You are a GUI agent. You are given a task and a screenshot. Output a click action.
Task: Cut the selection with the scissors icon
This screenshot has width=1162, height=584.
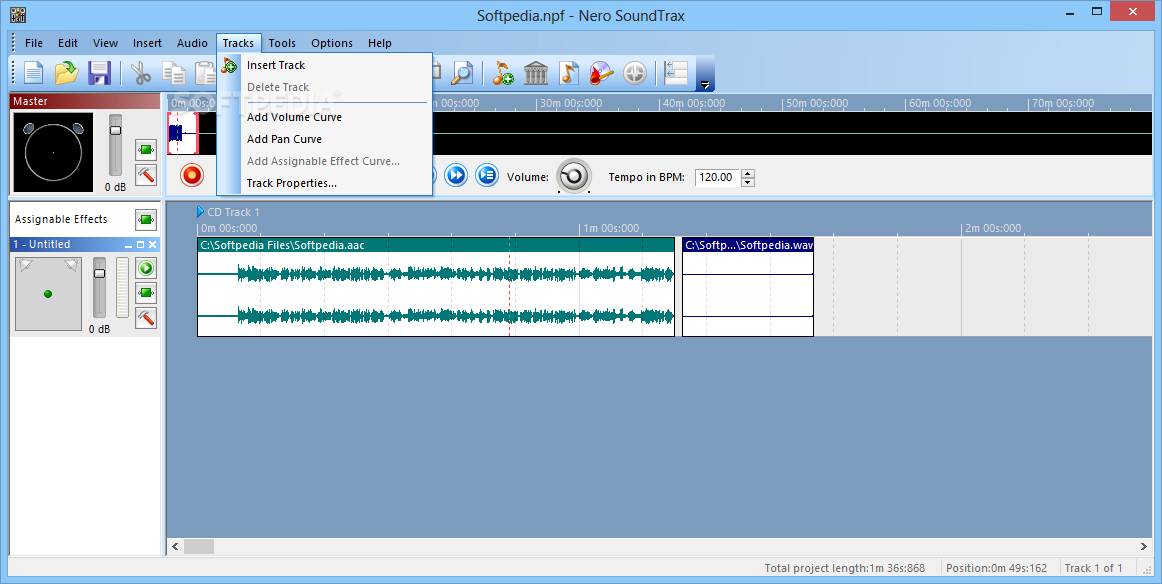pos(140,73)
